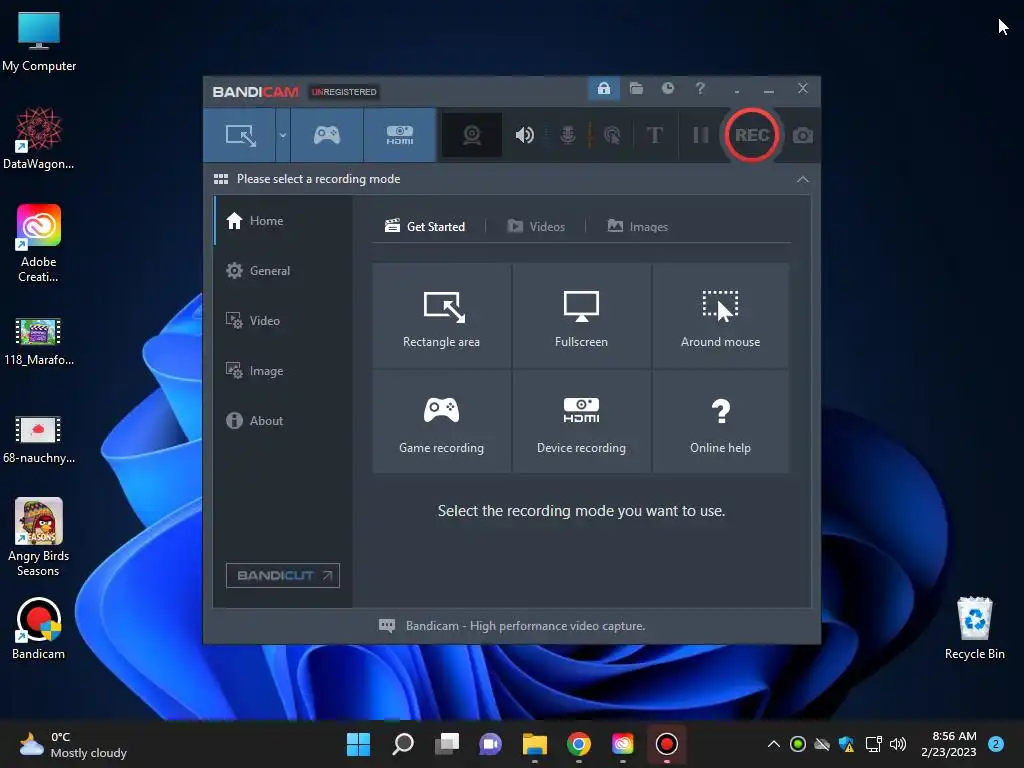Show hidden tray icons chevron
The image size is (1024, 768).
(x=773, y=744)
